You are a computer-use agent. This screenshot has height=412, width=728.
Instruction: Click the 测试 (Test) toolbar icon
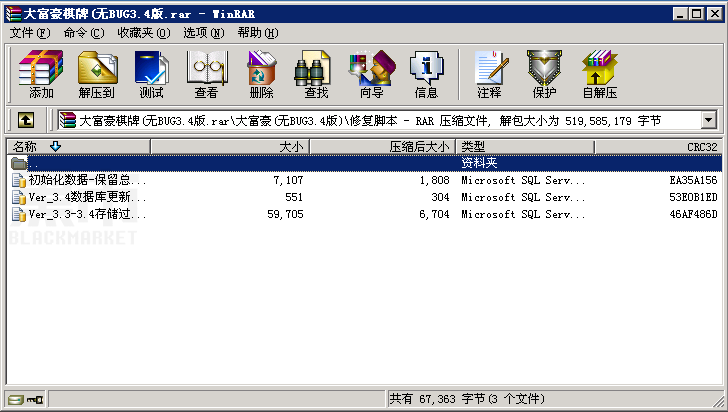151,68
